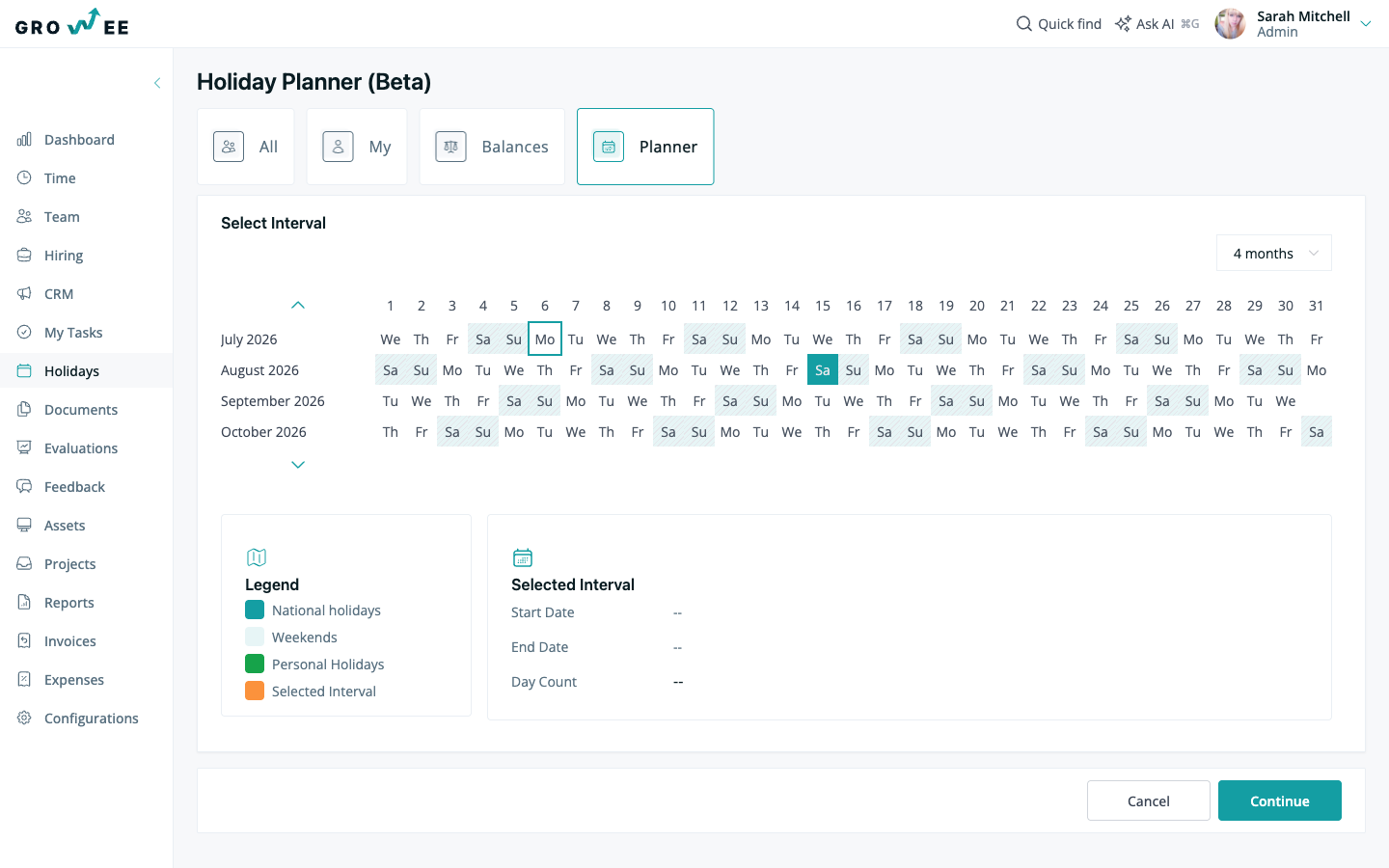Screen dimensions: 1389x868
Task: Click the Evaluations icon in sidebar
Action: point(24,448)
